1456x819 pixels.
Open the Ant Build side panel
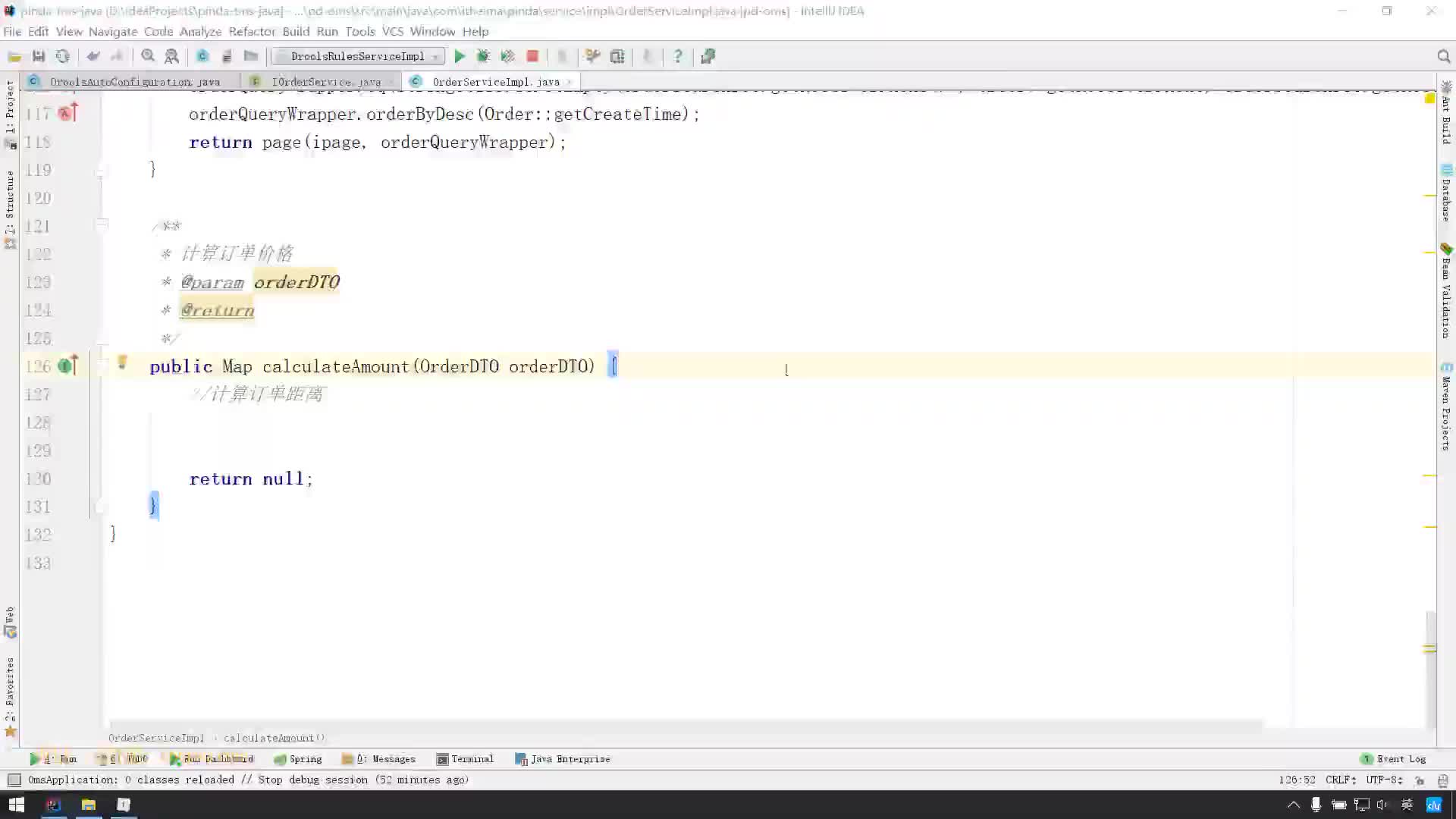click(1446, 112)
